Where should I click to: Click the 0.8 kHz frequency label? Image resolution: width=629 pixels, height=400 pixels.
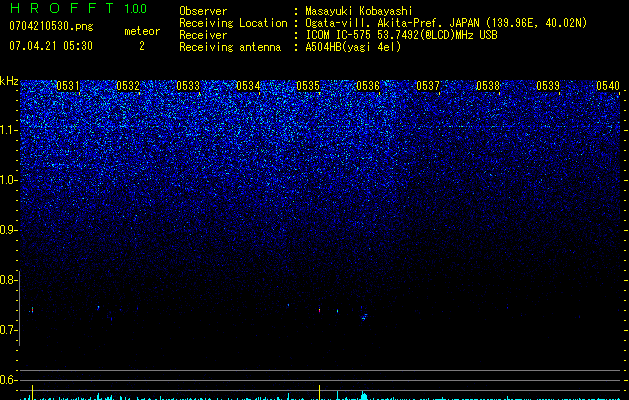tap(7, 280)
